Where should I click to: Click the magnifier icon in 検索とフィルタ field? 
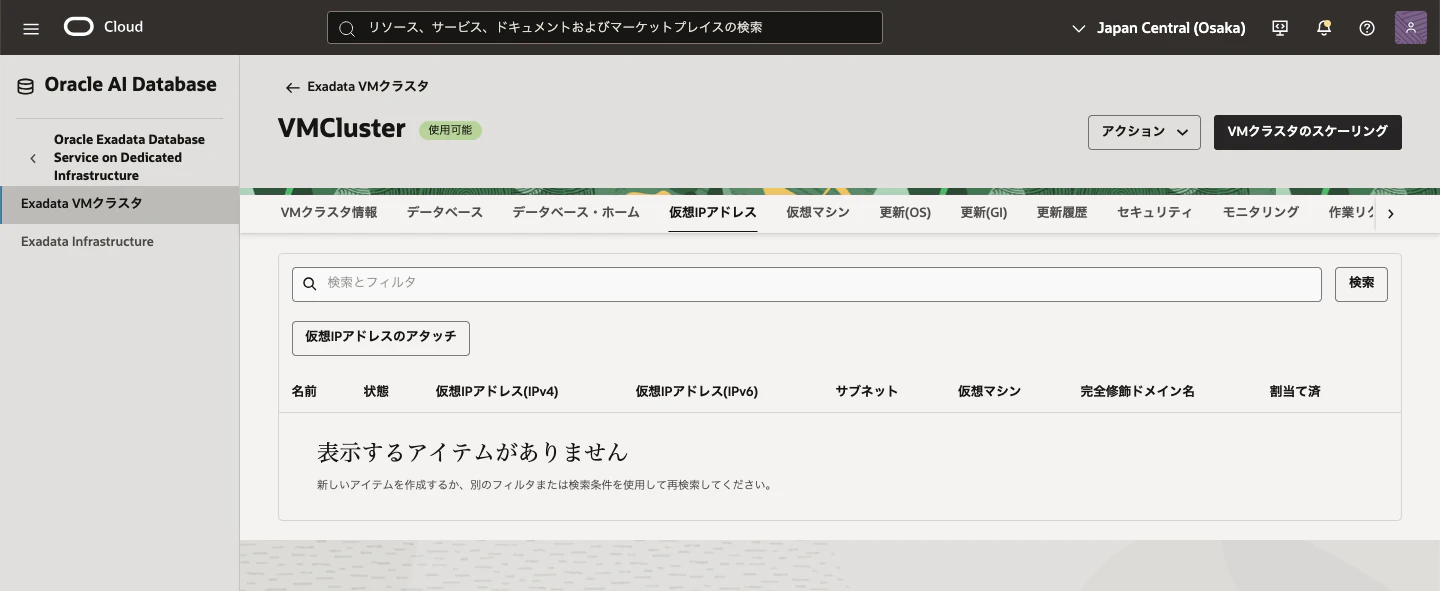click(310, 284)
